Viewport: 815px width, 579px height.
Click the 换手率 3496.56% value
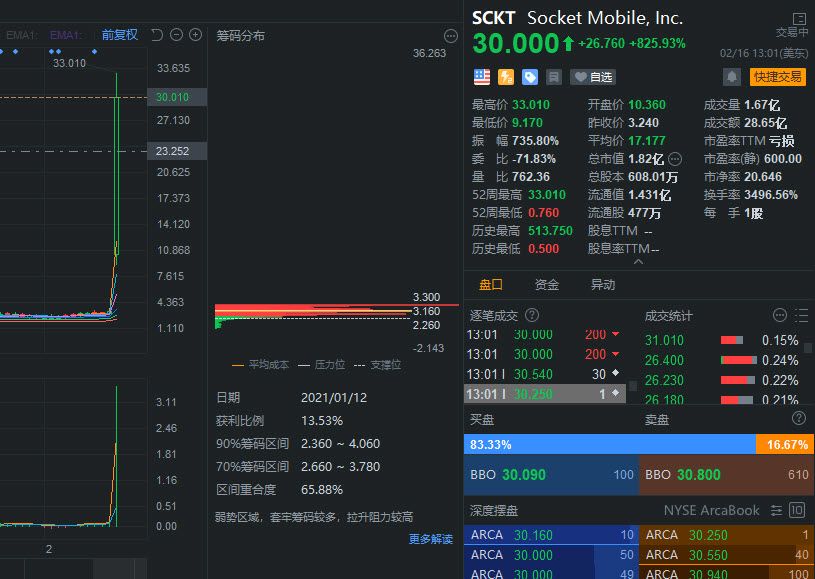point(770,195)
